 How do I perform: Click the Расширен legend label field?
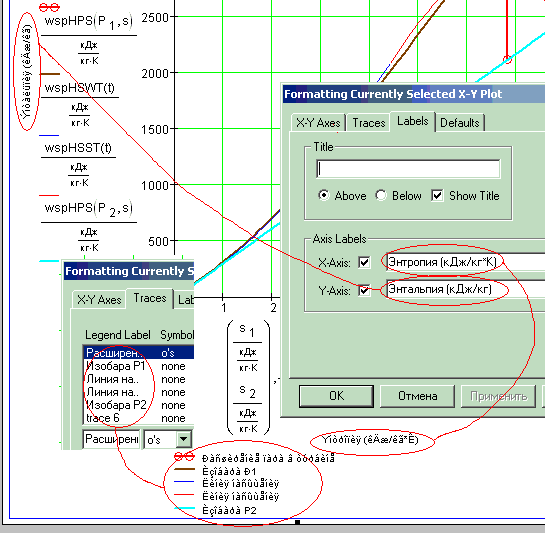coord(111,439)
